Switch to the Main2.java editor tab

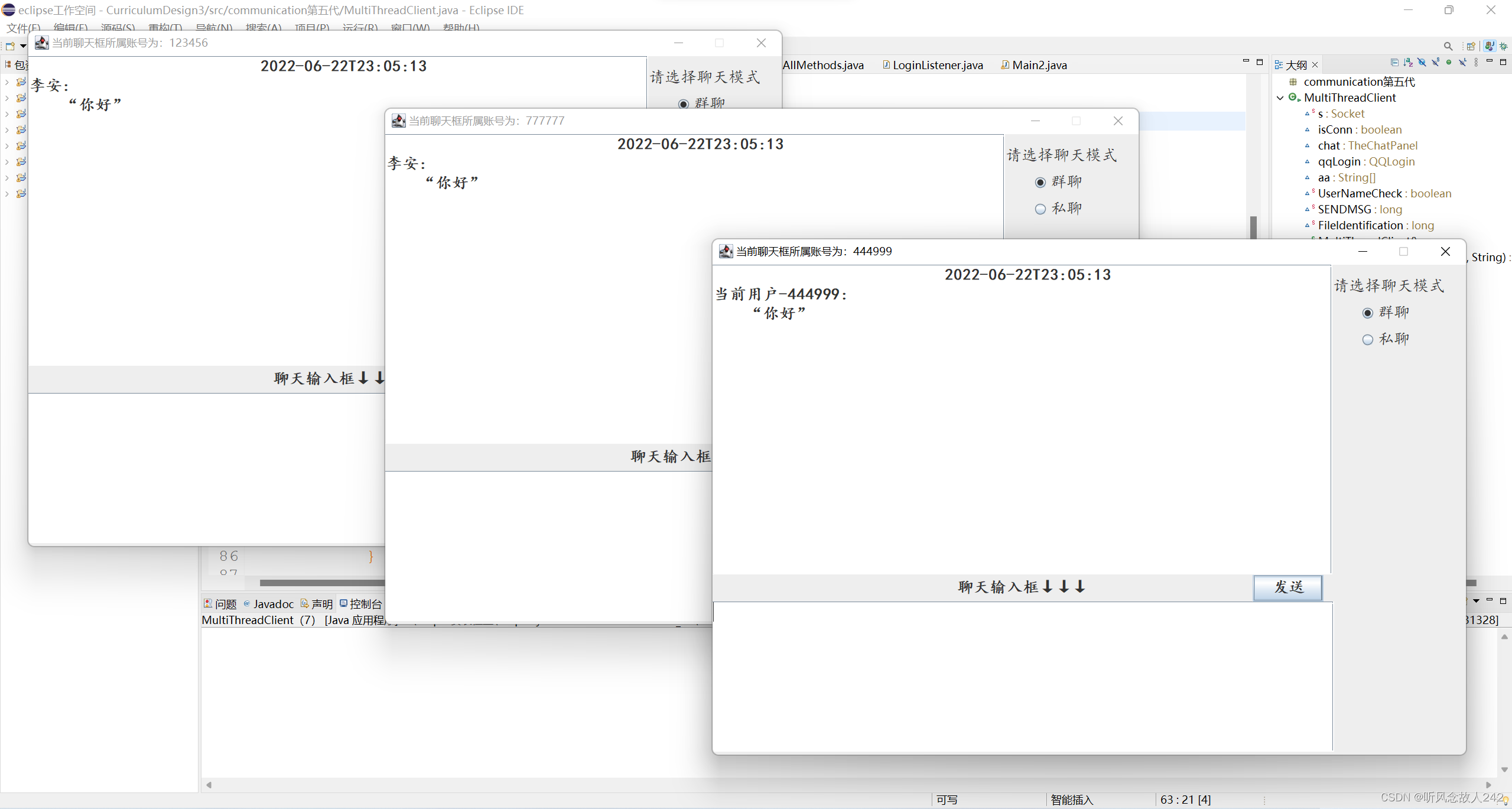tap(1034, 65)
